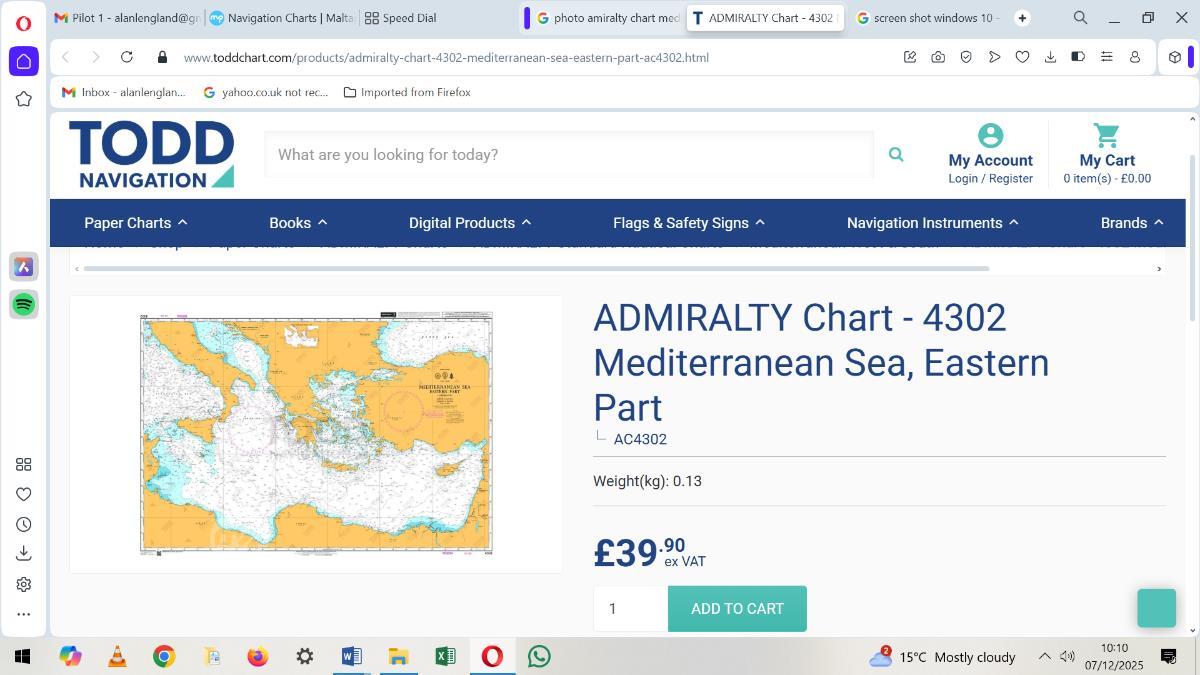Click the My Account profile icon
This screenshot has width=1200, height=675.
point(990,135)
